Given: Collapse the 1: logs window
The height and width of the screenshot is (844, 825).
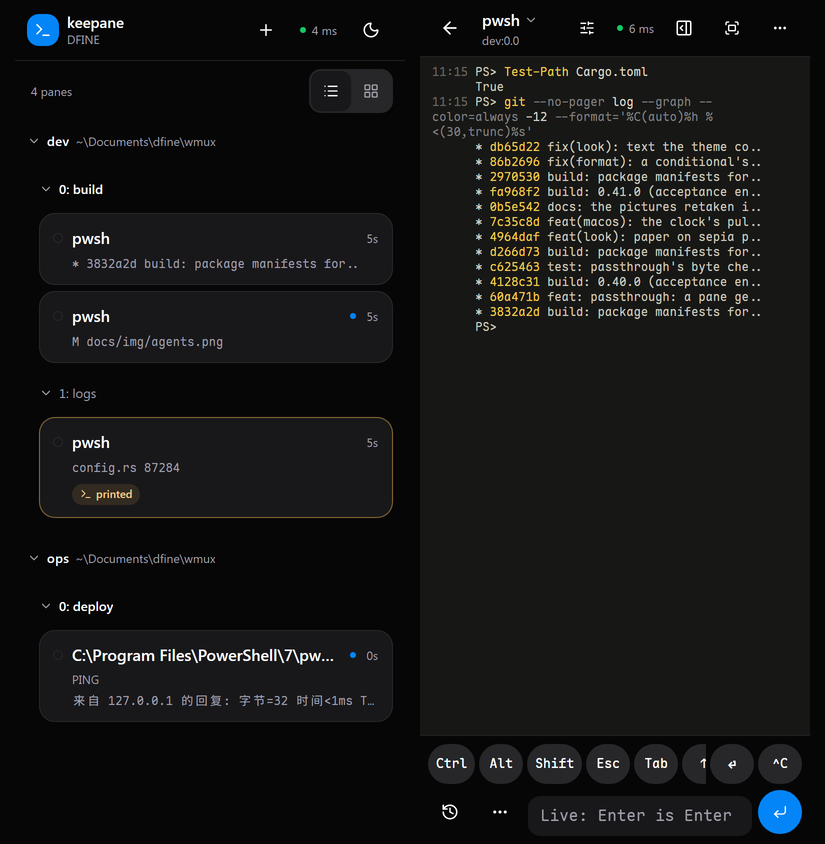Looking at the screenshot, I should (46, 393).
